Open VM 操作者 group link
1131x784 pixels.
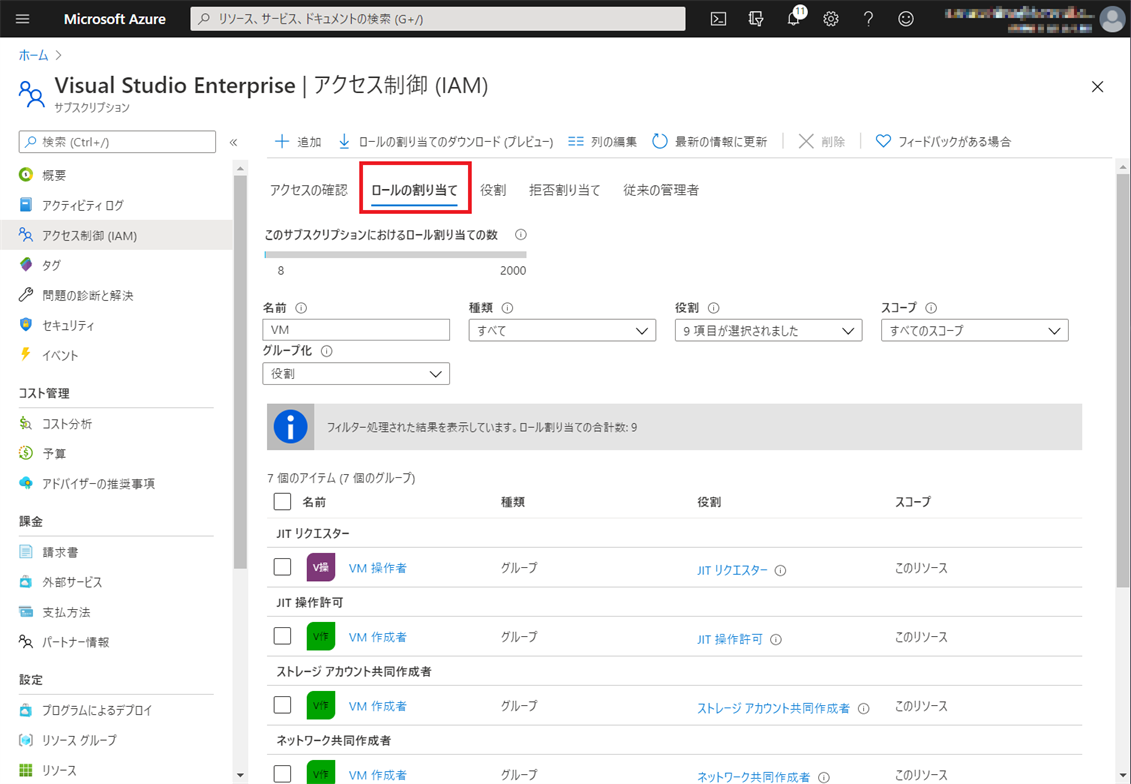coord(378,568)
